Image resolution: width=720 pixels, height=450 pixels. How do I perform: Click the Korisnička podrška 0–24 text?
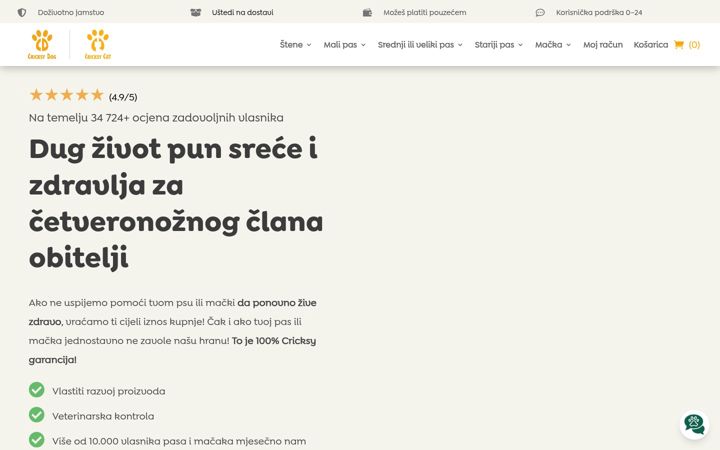(x=599, y=12)
